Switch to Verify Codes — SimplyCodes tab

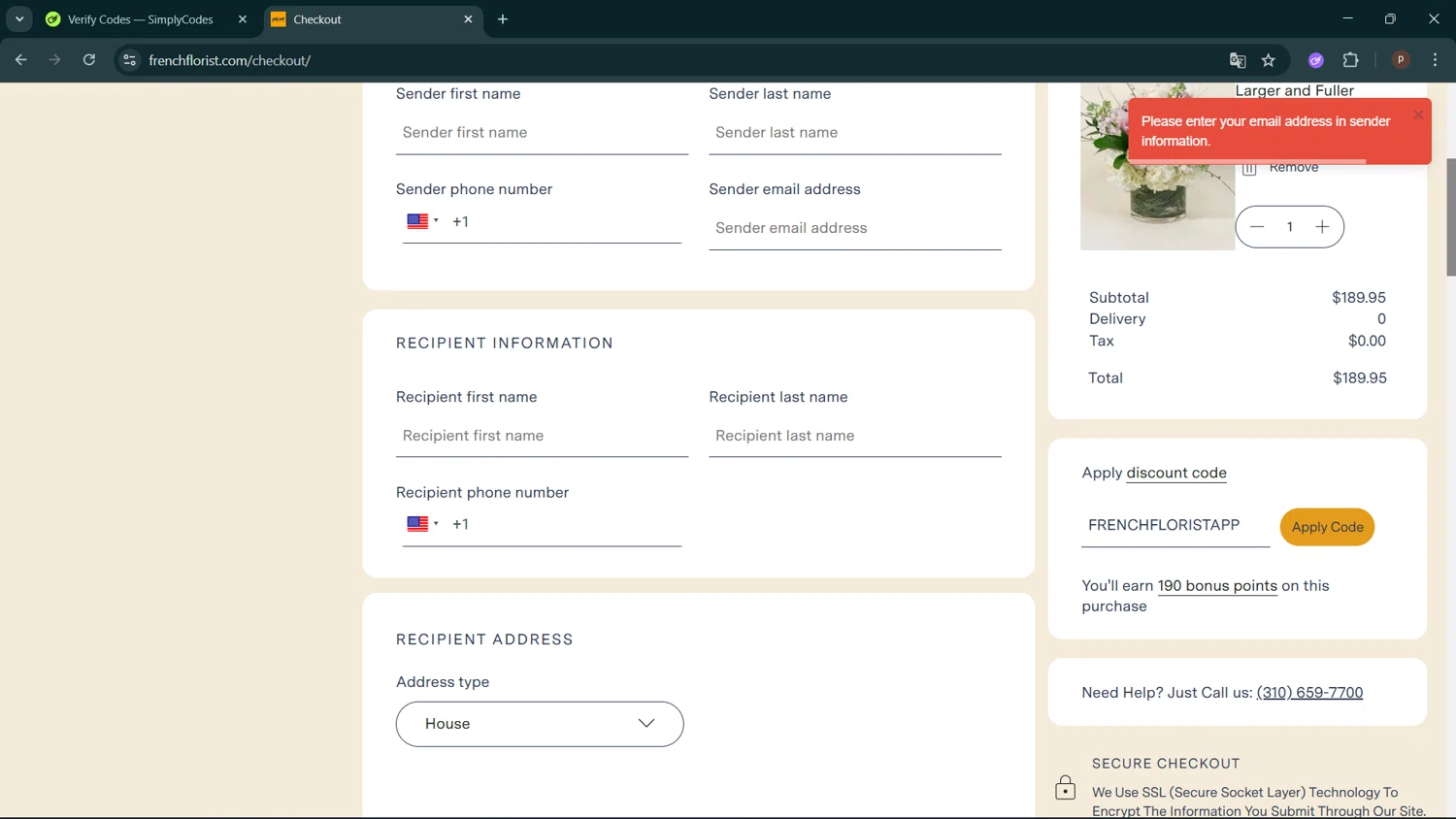click(140, 19)
